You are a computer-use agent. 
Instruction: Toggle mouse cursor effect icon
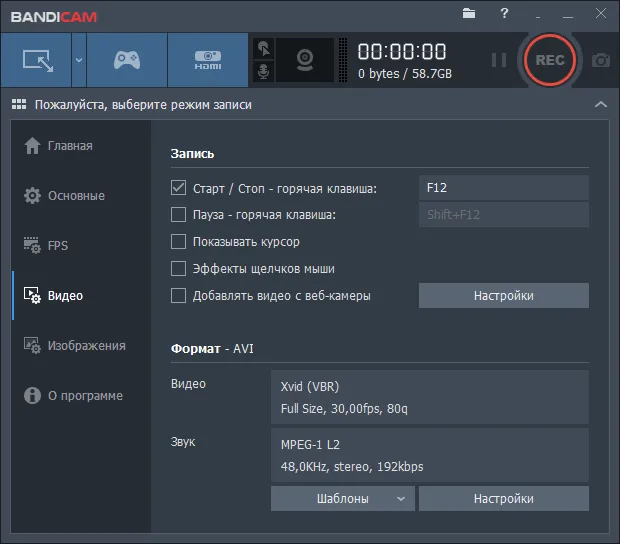263,49
